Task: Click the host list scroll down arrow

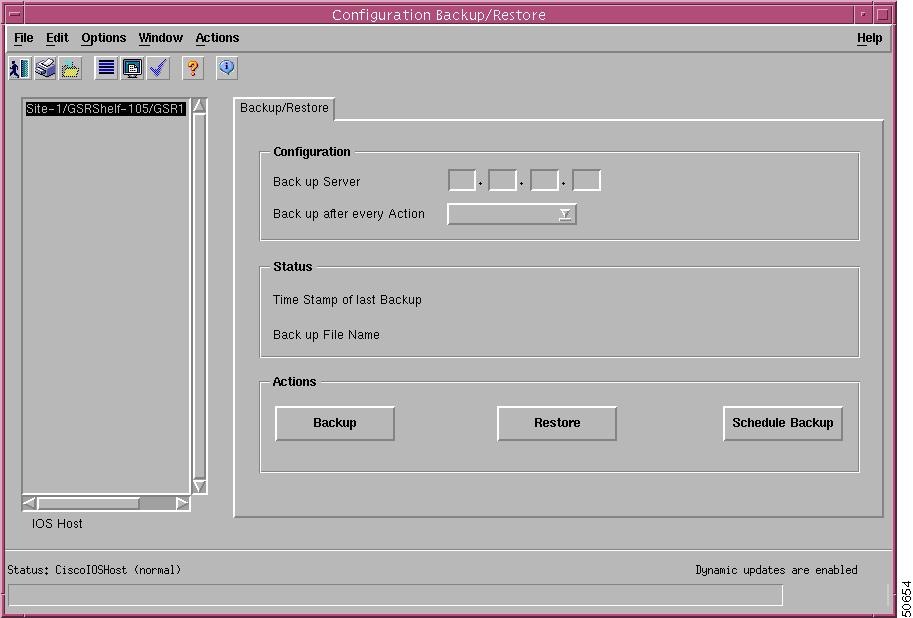Action: [199, 486]
